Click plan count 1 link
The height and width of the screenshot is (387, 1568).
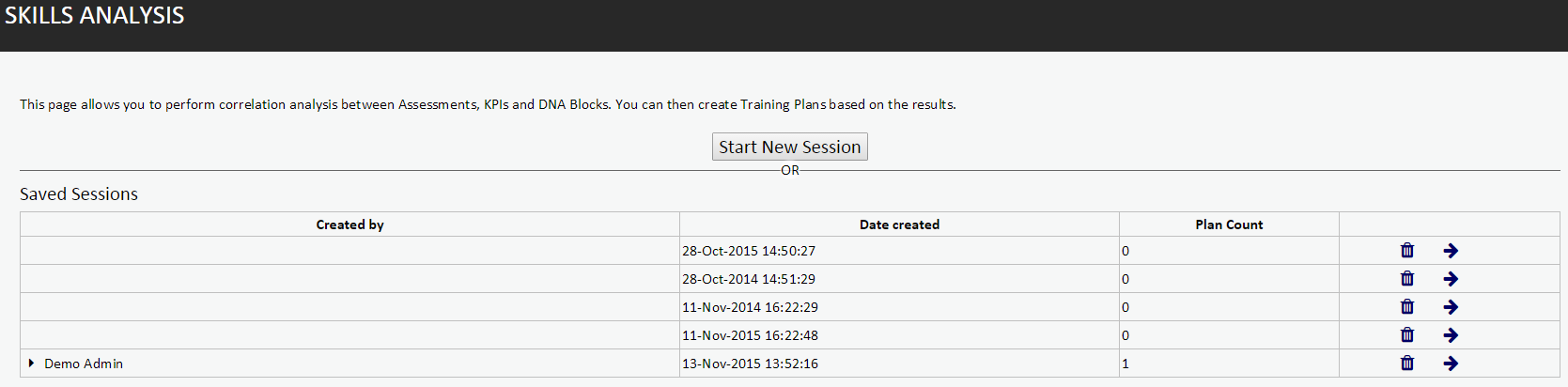click(x=1125, y=364)
